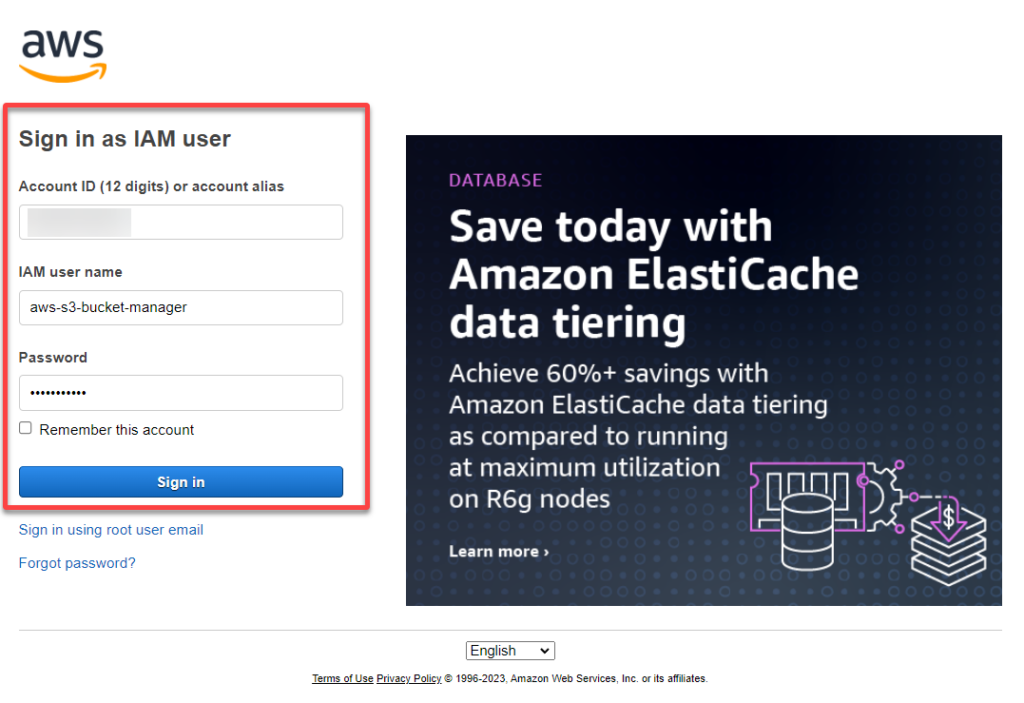This screenshot has height=703, width=1024.
Task: Open the Forgot password link
Action: point(77,563)
